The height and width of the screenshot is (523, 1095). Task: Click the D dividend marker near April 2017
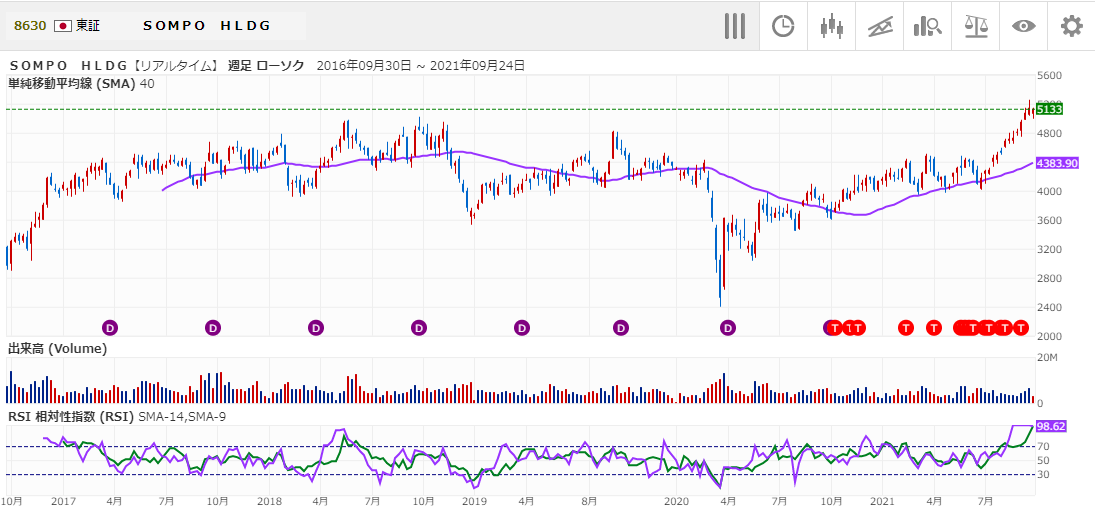pos(110,327)
